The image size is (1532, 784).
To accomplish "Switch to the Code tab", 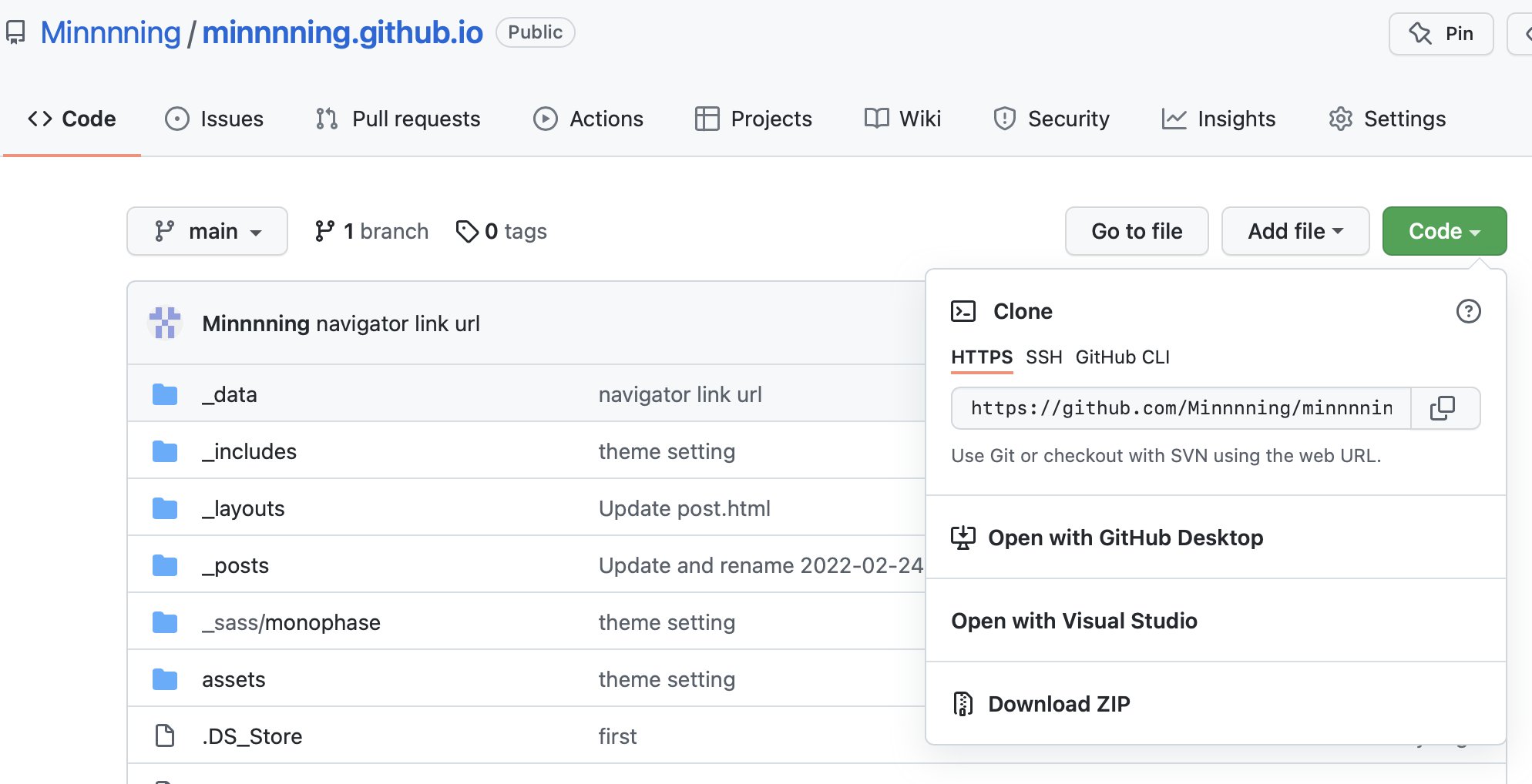I will click(x=72, y=119).
